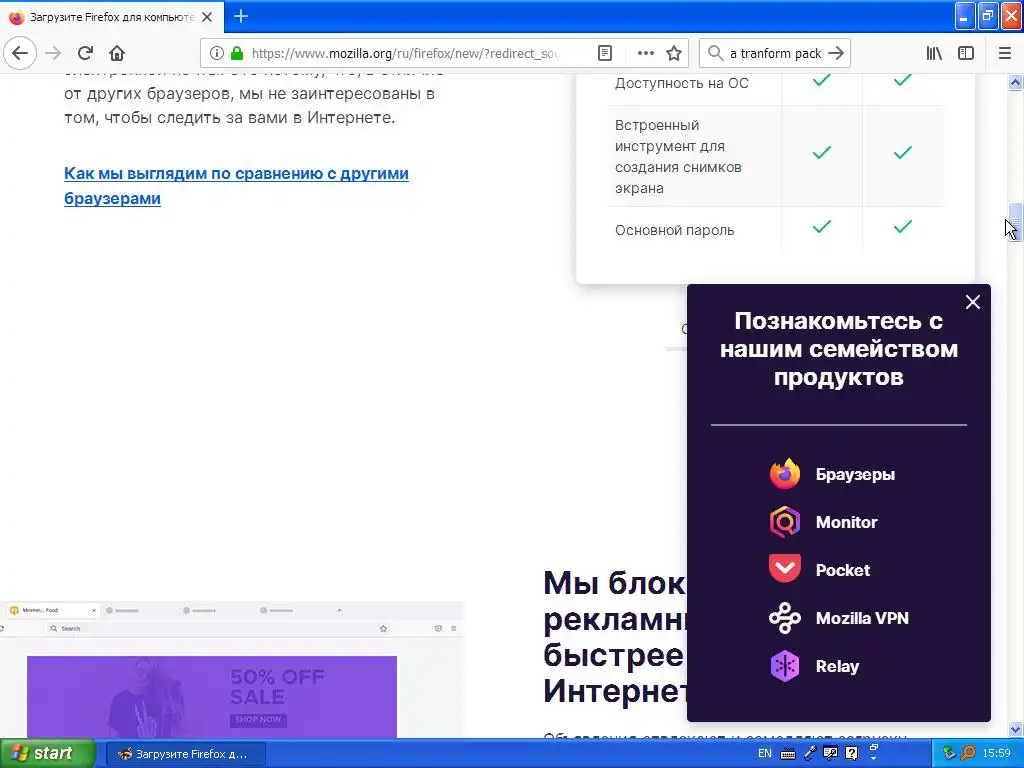Click second checkmark in Основной пароль row

903,226
